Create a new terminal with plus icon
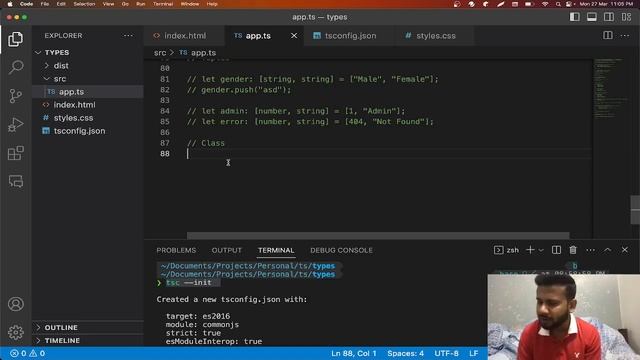 pos(530,250)
